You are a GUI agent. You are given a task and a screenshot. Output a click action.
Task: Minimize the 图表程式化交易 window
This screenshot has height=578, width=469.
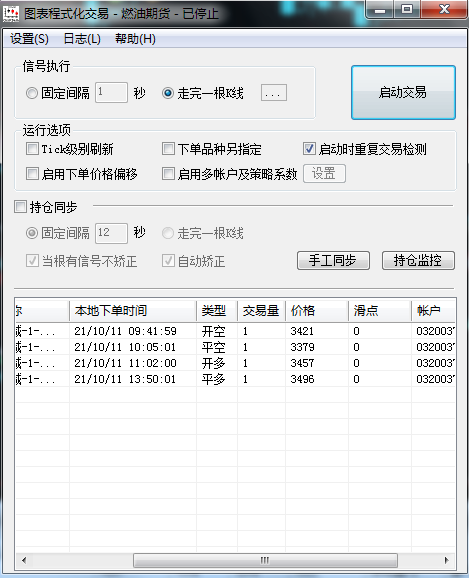click(380, 10)
